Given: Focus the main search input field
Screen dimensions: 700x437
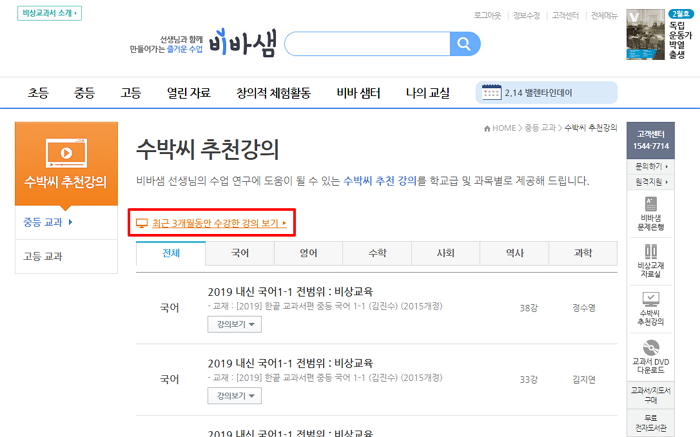Looking at the screenshot, I should [367, 44].
